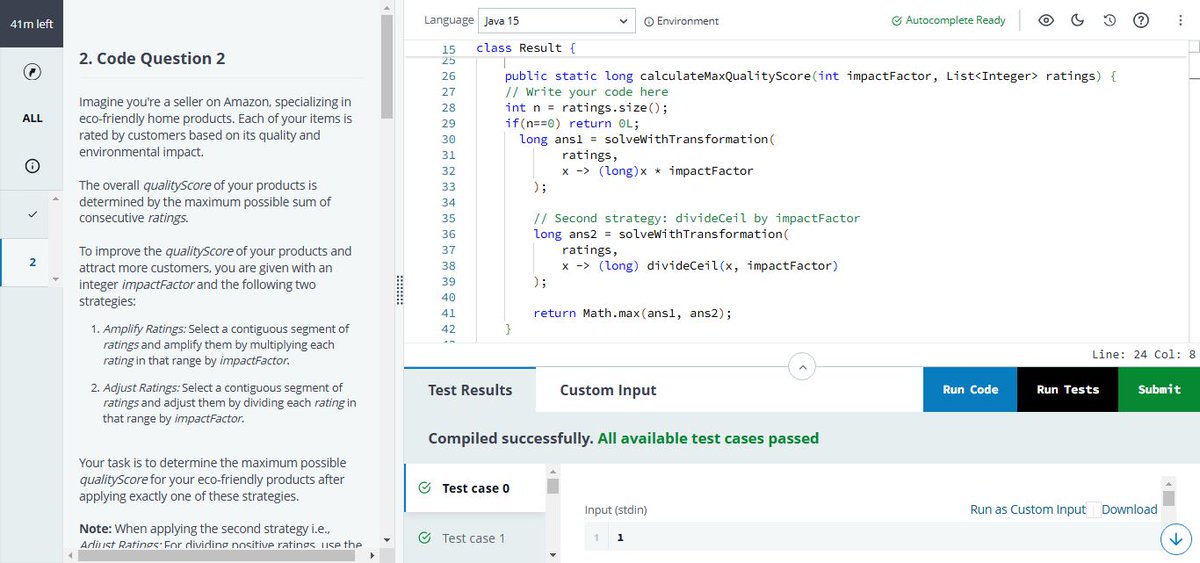This screenshot has width=1200, height=563.
Task: Open the Environment info link
Action: 681,21
